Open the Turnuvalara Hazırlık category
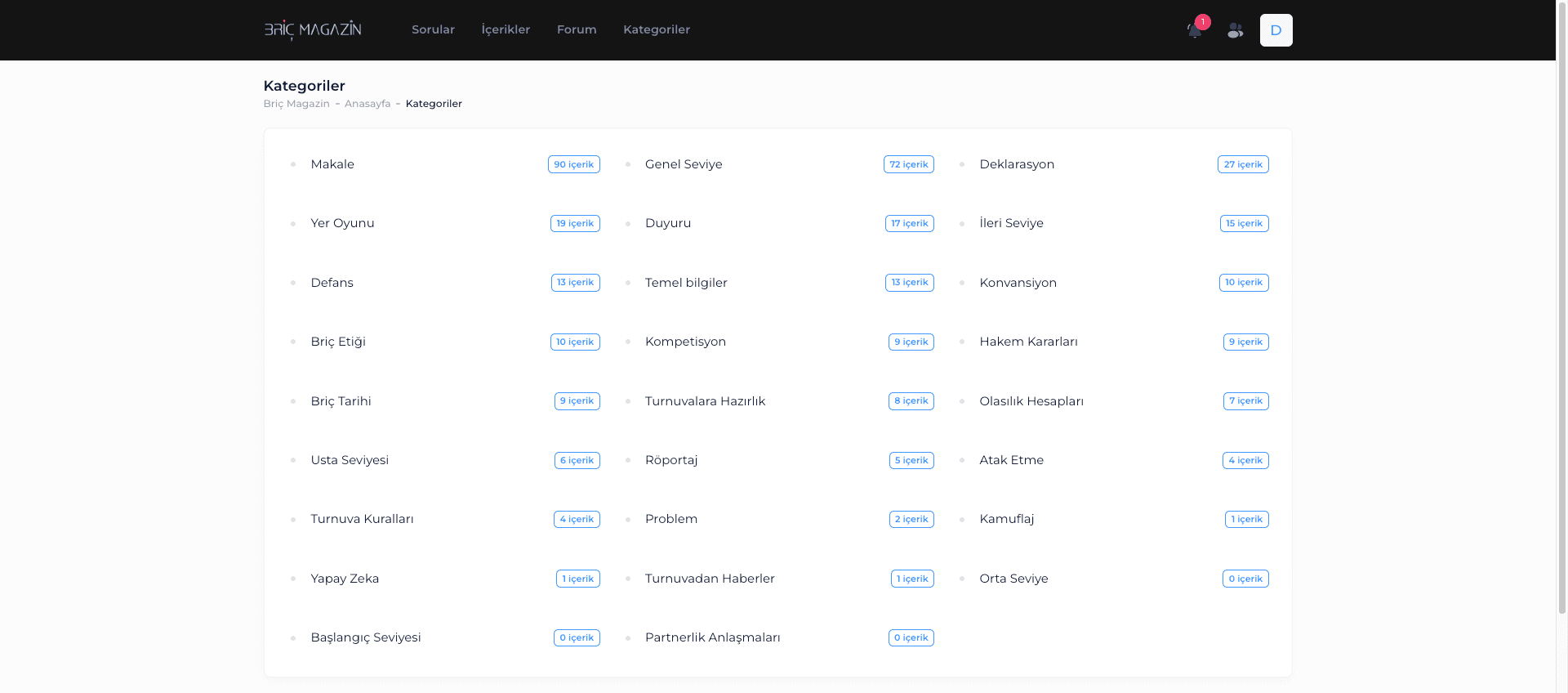The image size is (1568, 693). pyautogui.click(x=705, y=401)
